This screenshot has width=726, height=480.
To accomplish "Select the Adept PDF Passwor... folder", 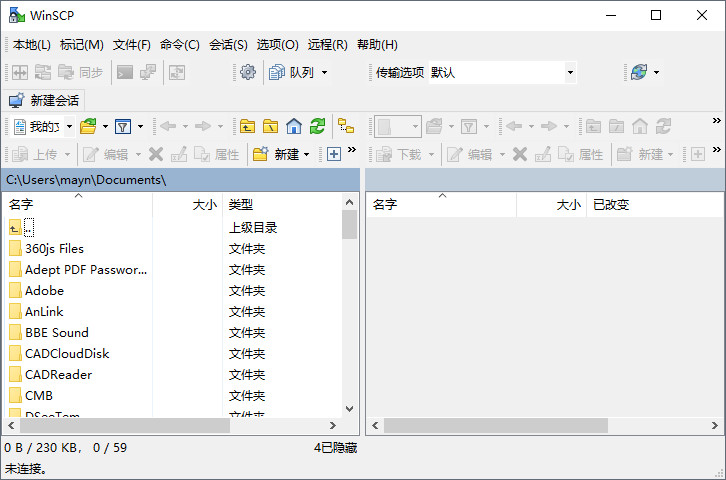I will (78, 269).
